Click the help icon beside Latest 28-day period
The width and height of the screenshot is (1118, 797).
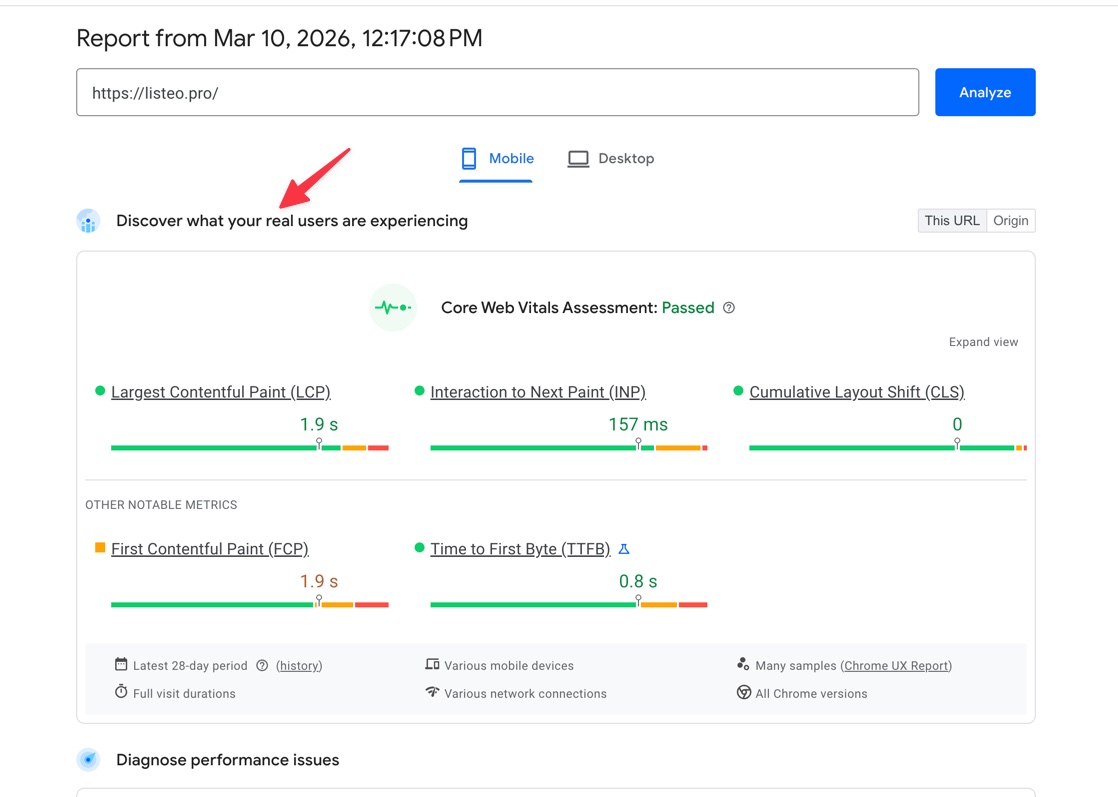point(262,666)
